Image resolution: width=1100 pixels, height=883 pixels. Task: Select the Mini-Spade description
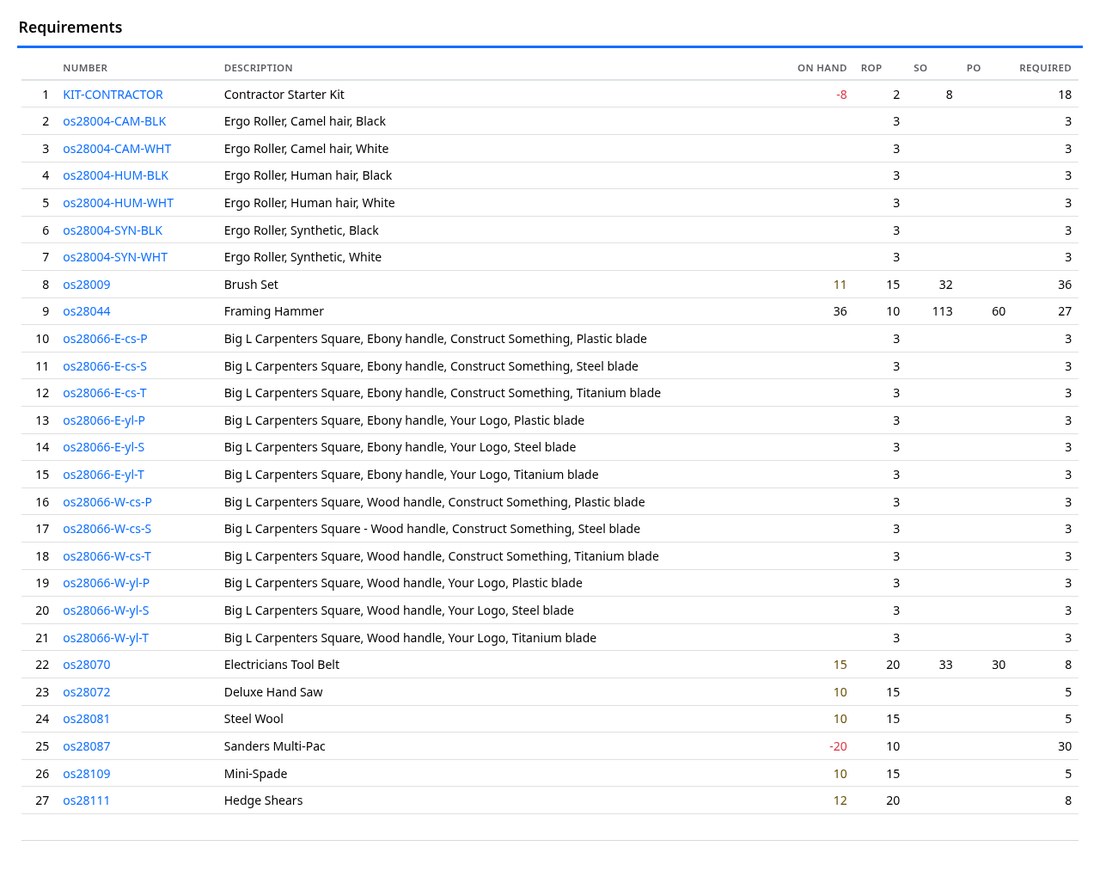tap(255, 774)
